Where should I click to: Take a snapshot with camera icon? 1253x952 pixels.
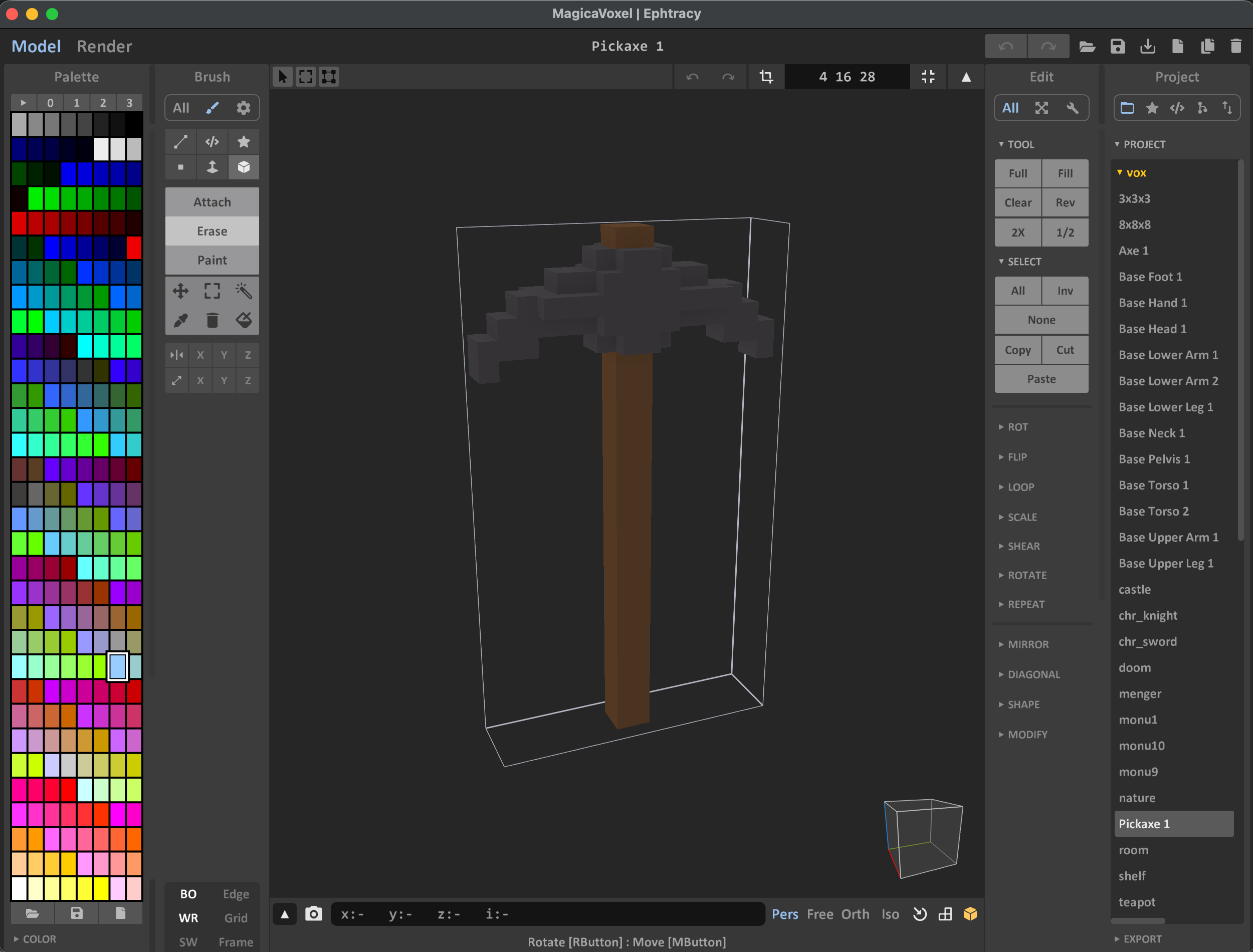pos(313,914)
